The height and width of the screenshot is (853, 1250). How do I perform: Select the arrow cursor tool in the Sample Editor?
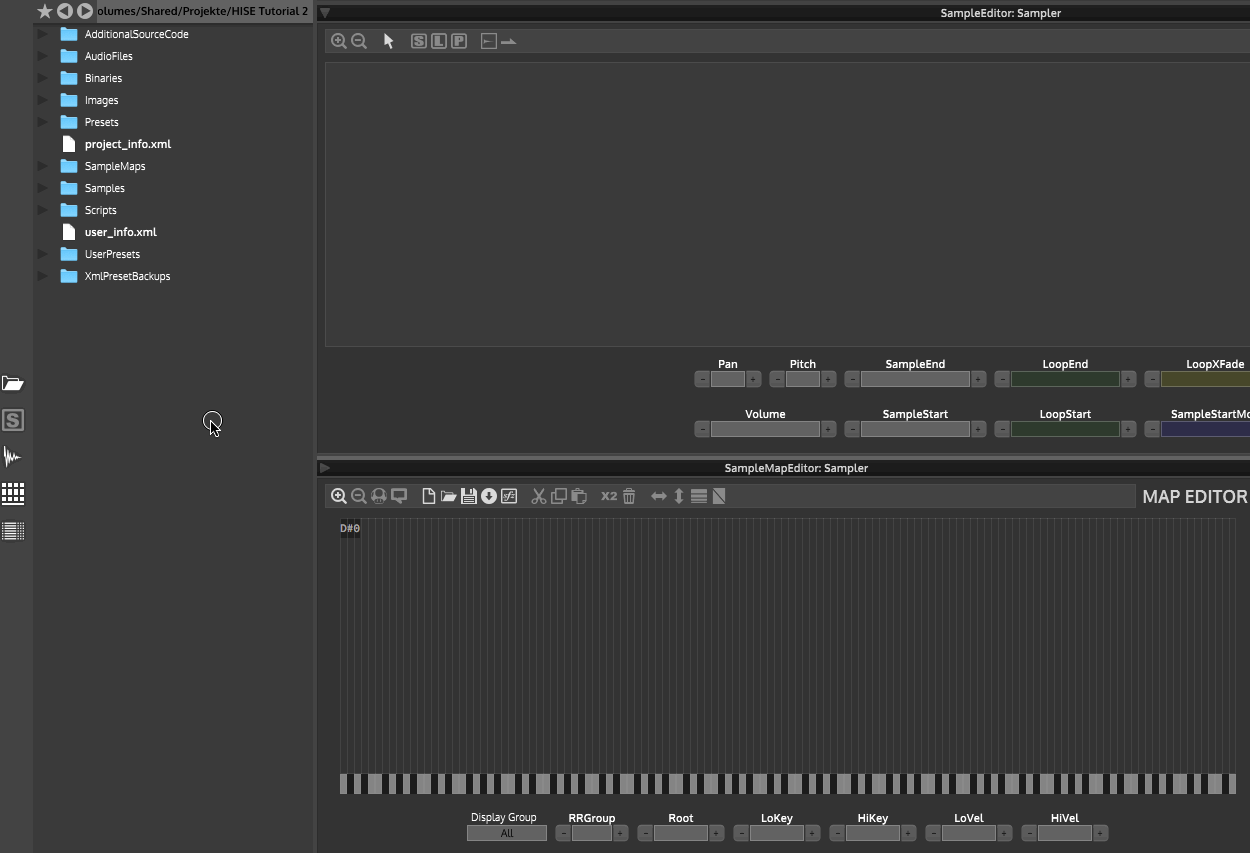tap(388, 41)
